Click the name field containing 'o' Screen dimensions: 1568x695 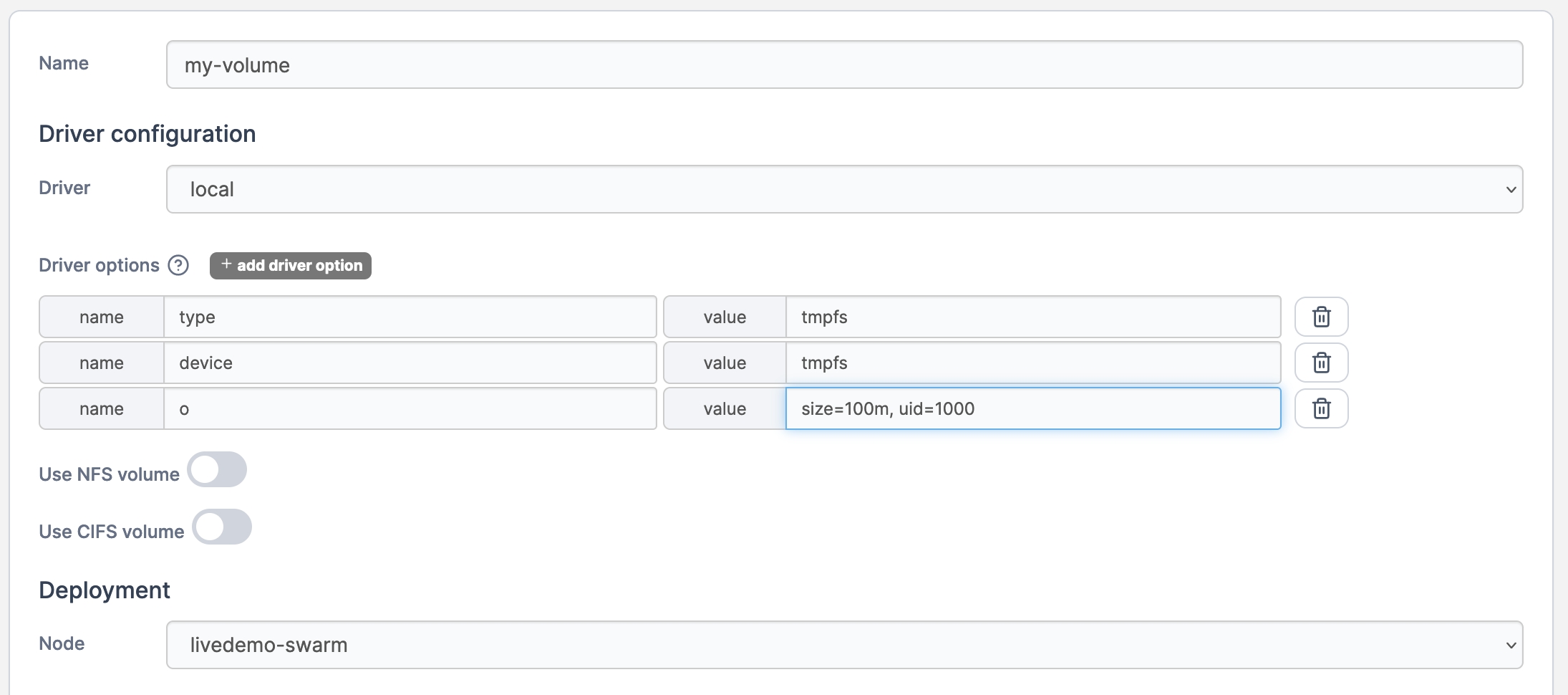point(410,408)
